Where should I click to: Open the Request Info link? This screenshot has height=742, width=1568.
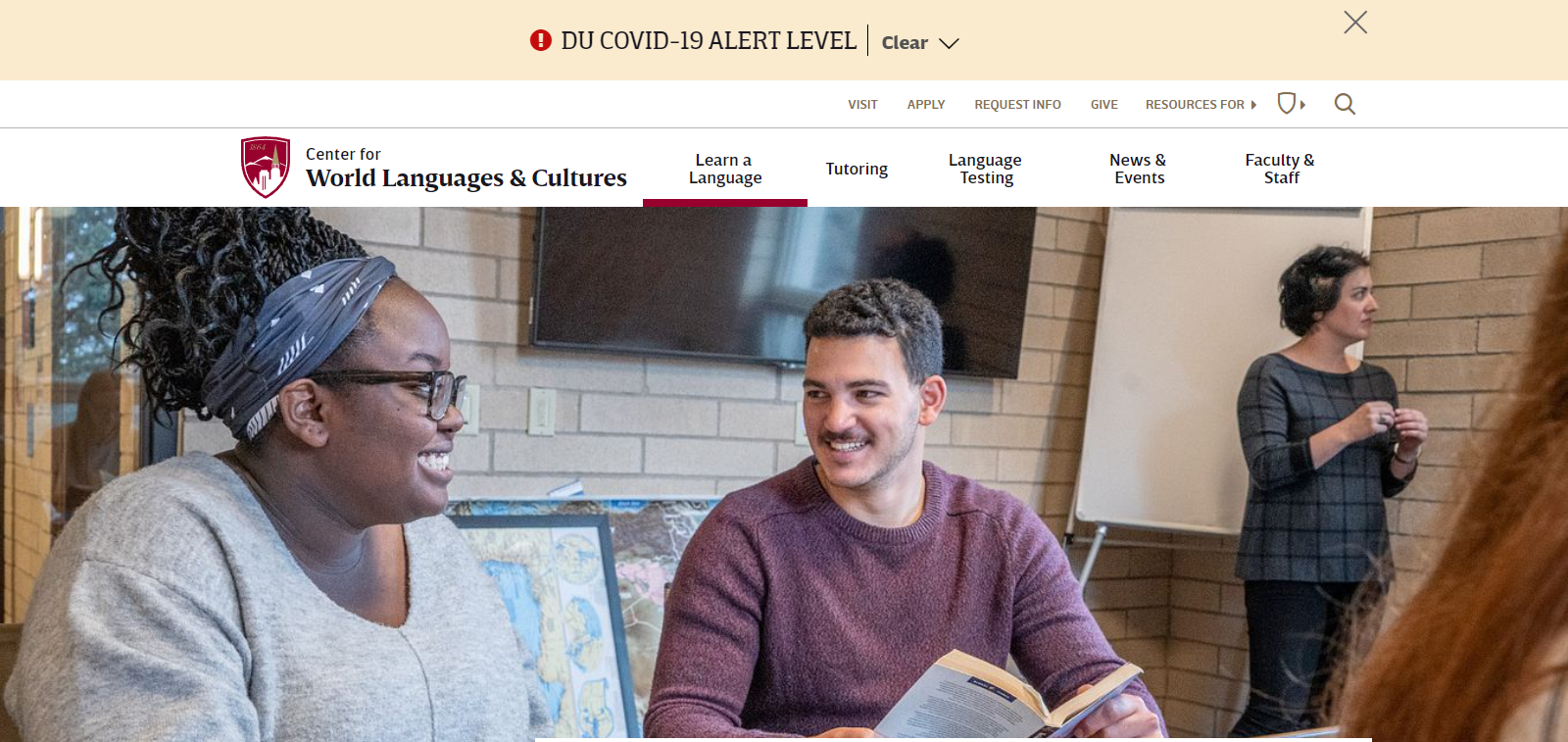1017,104
